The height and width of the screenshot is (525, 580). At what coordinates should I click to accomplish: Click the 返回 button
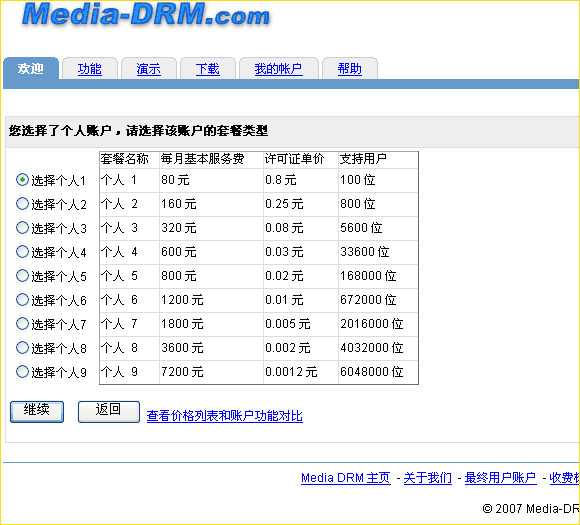click(x=108, y=411)
